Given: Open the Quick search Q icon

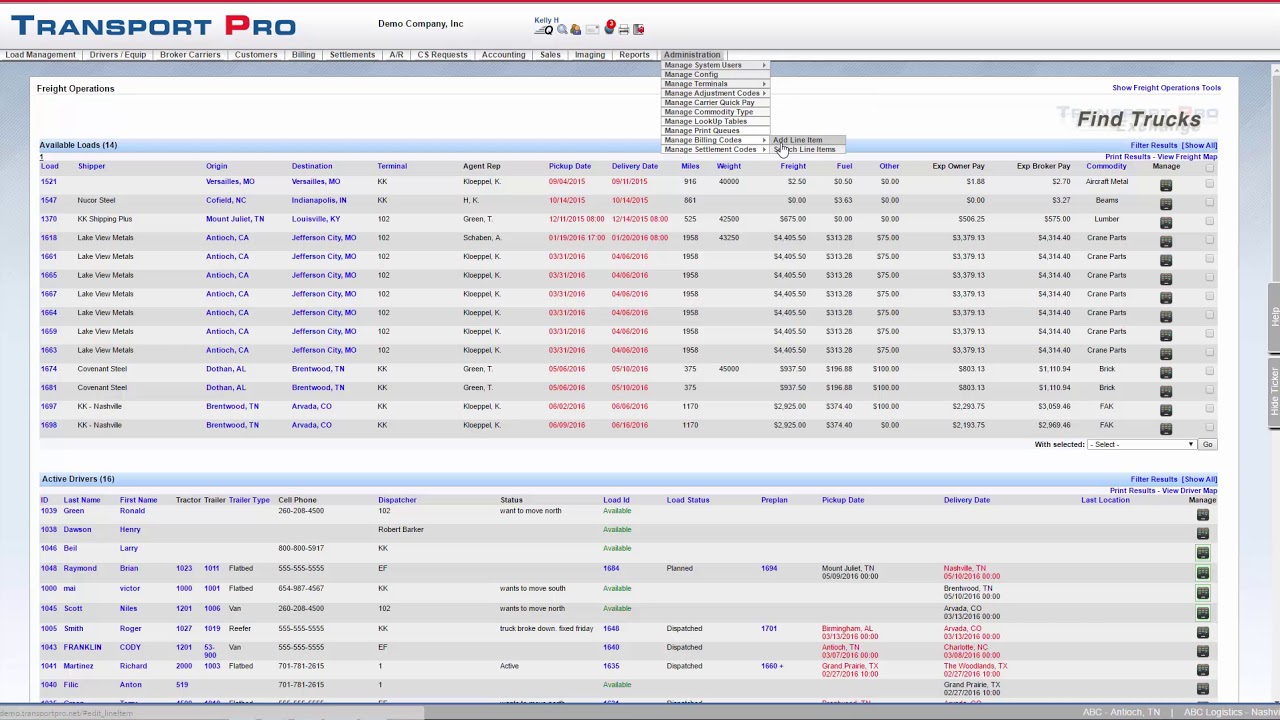Looking at the screenshot, I should (544, 30).
